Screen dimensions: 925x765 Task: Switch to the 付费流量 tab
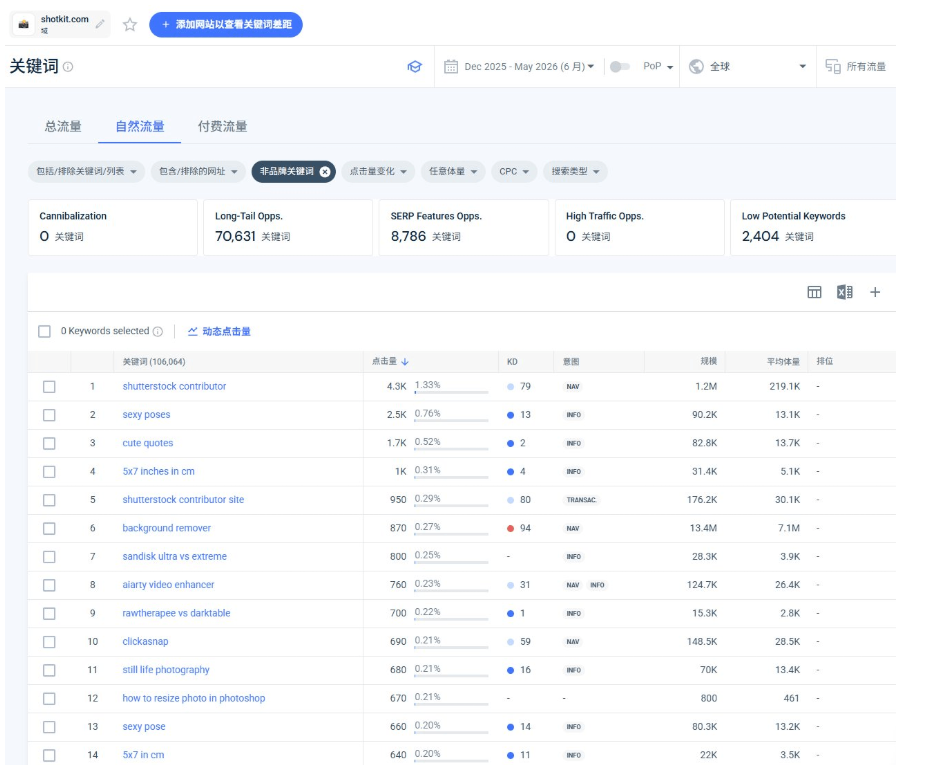click(x=222, y=126)
